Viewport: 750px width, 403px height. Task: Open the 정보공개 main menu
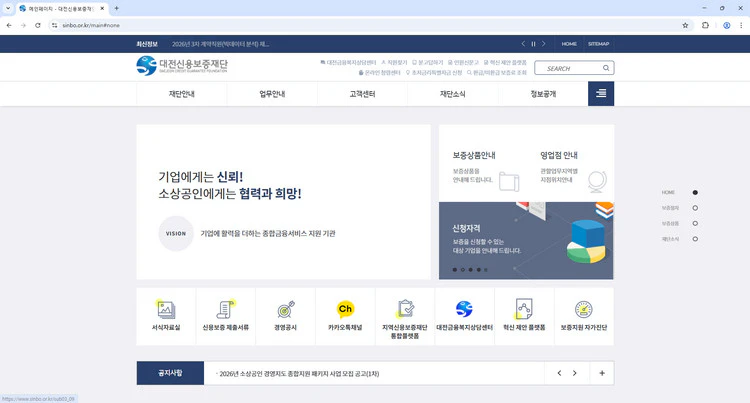pos(543,94)
